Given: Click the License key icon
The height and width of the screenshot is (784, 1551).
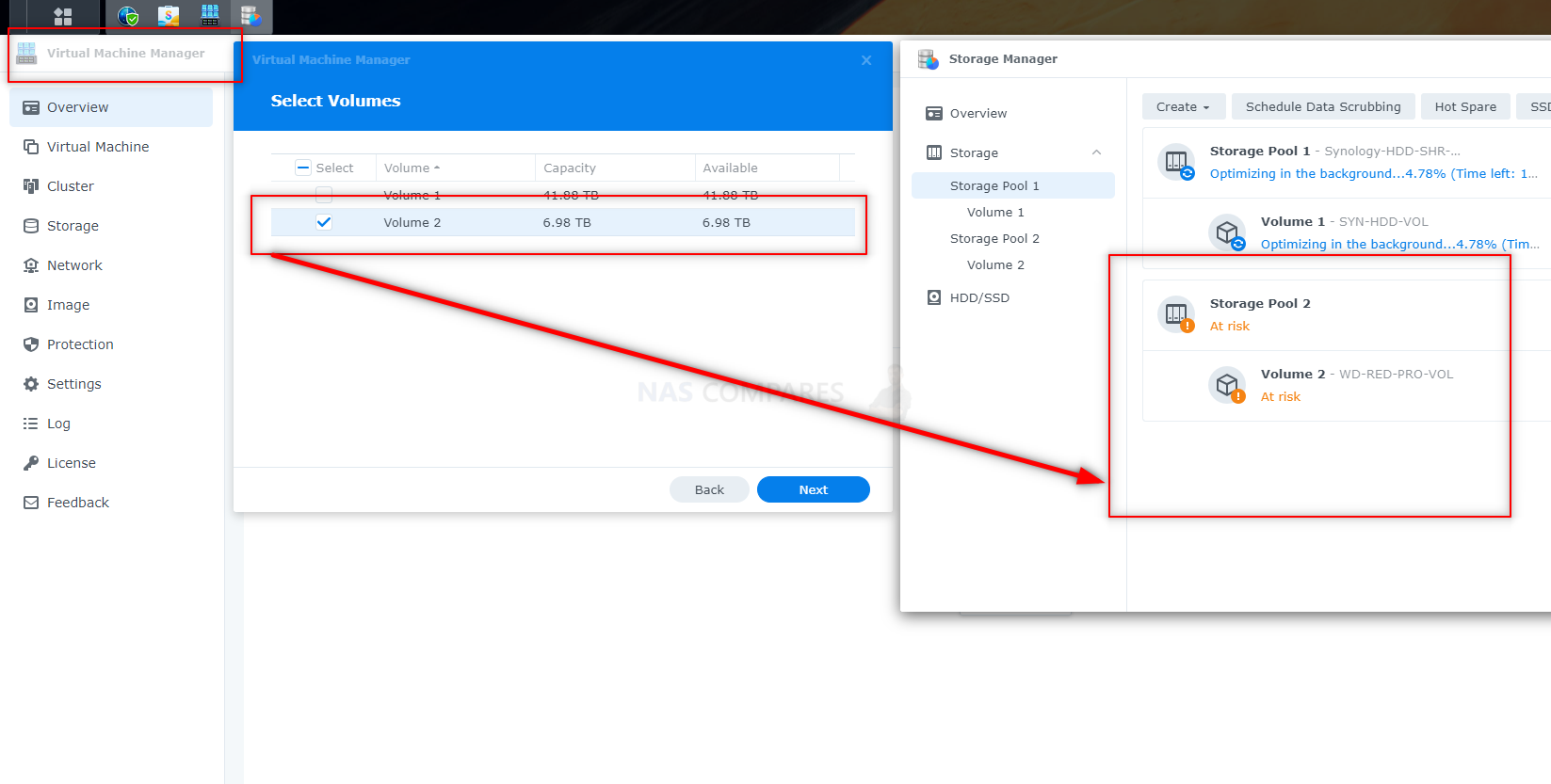Looking at the screenshot, I should coord(31,463).
